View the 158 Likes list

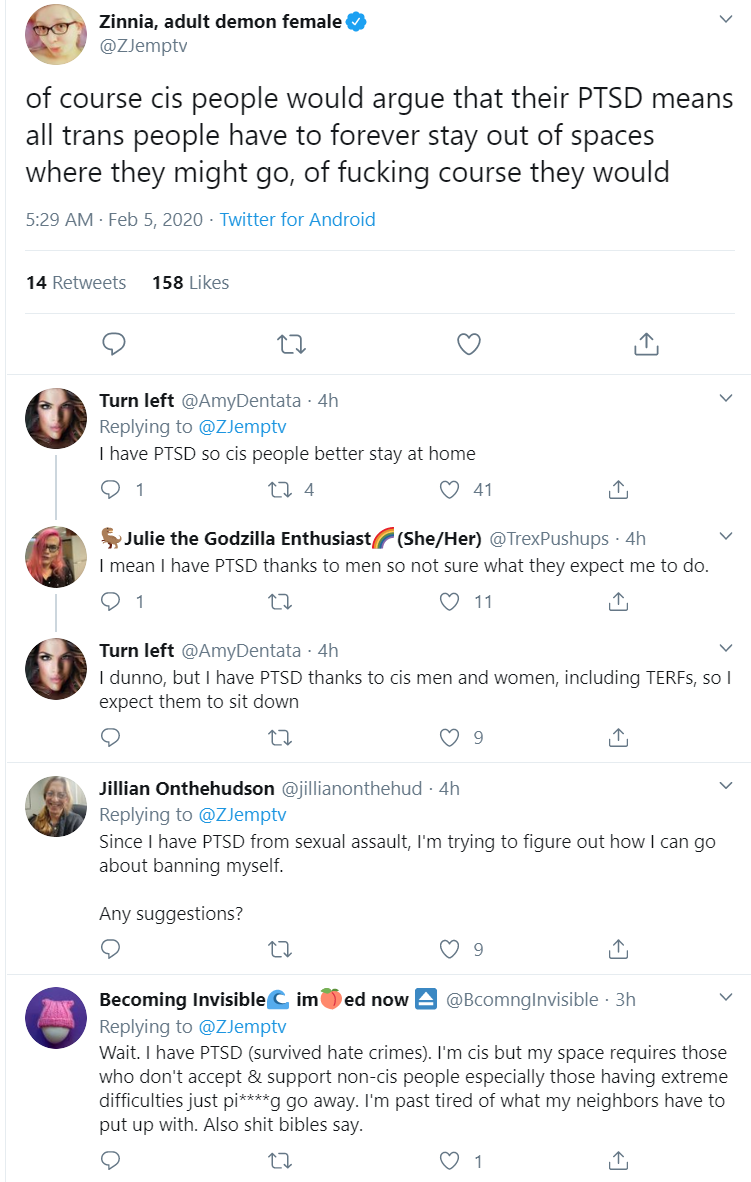(x=191, y=283)
